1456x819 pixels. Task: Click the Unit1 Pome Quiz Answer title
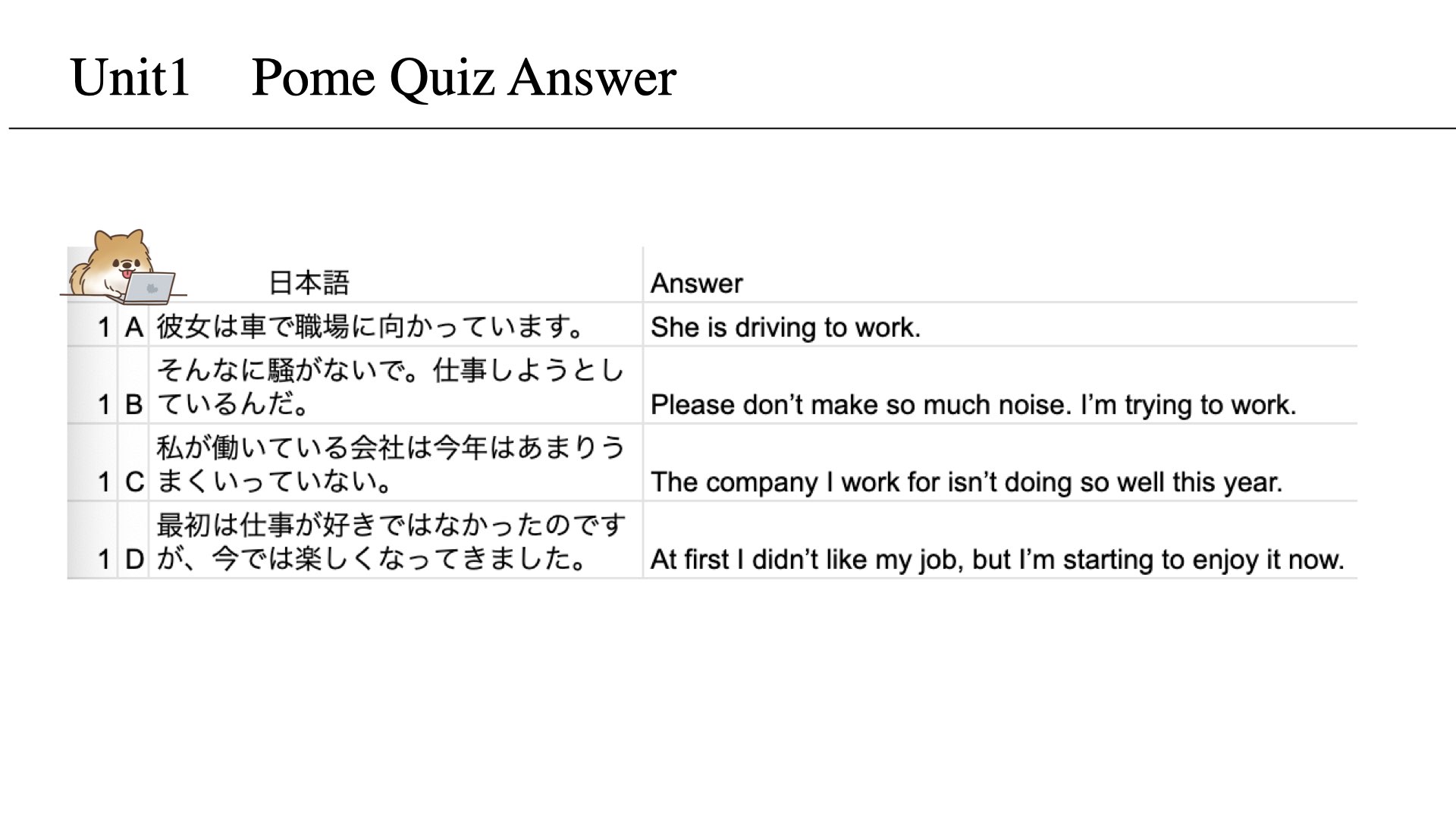pos(372,78)
